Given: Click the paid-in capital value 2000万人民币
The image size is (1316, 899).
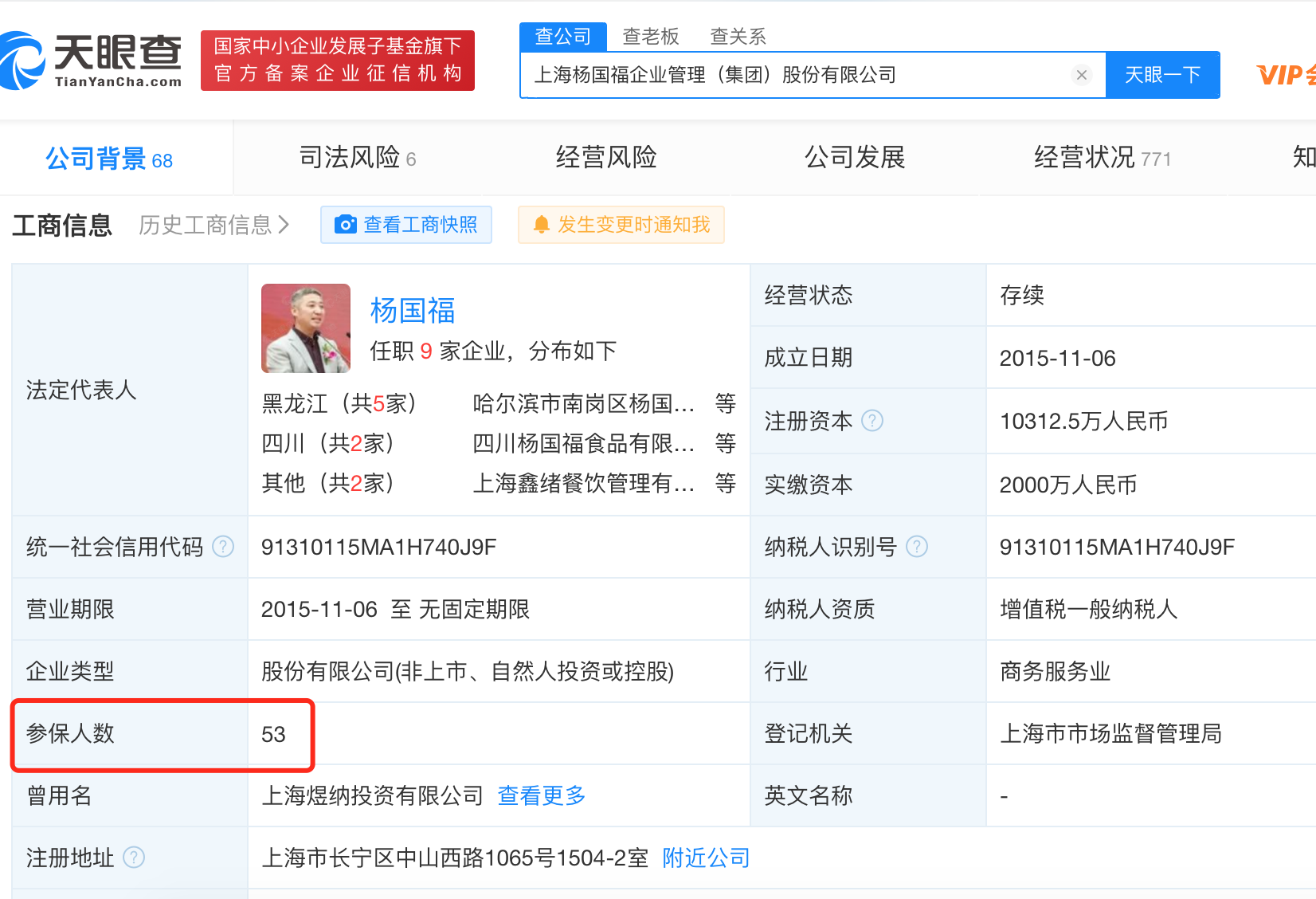Looking at the screenshot, I should [x=1068, y=485].
